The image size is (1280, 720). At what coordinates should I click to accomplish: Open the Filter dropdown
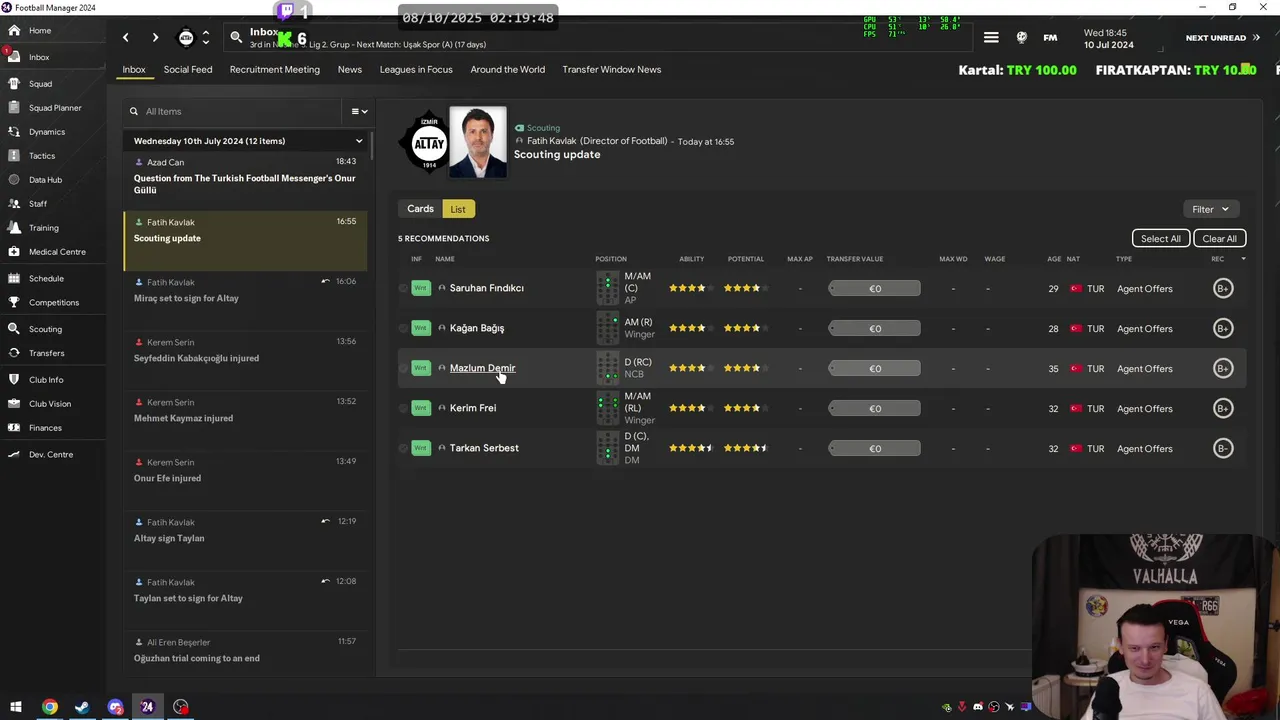(x=1210, y=209)
